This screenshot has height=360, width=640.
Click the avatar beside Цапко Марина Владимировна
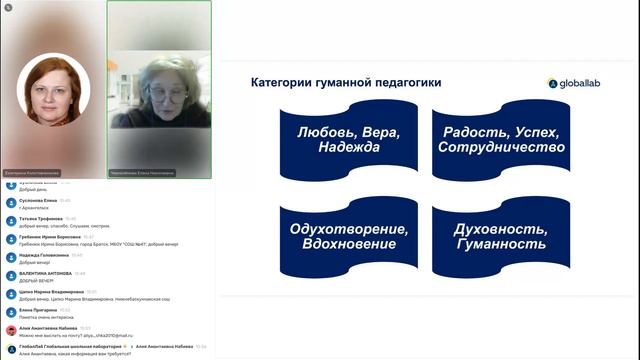click(x=11, y=294)
